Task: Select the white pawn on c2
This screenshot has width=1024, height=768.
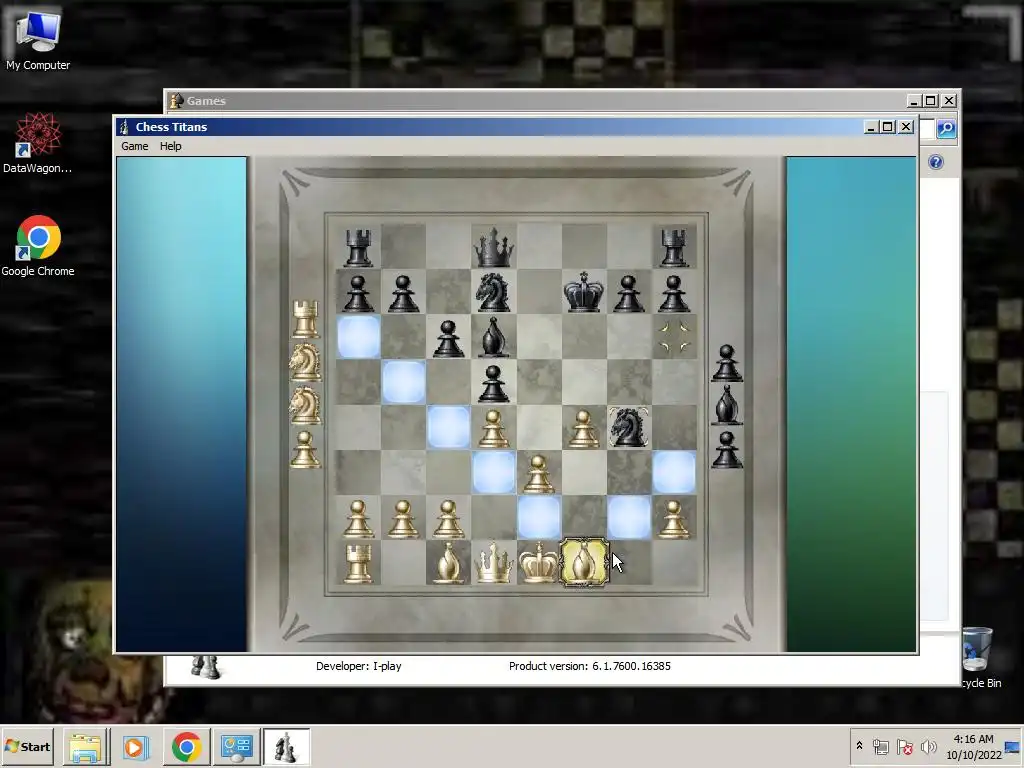Action: tap(449, 517)
